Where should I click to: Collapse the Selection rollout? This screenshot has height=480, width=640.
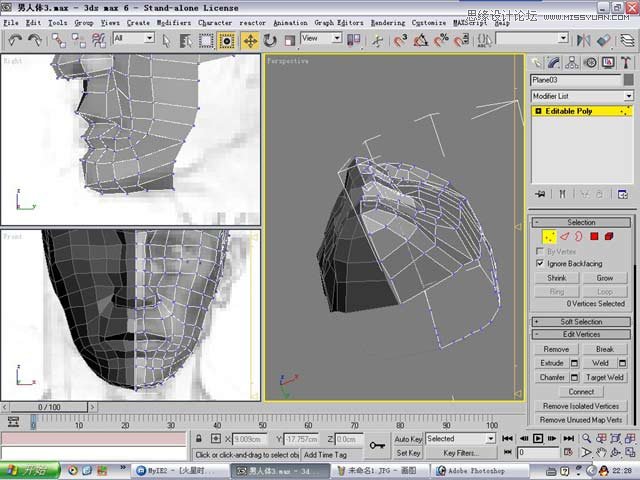pyautogui.click(x=581, y=222)
